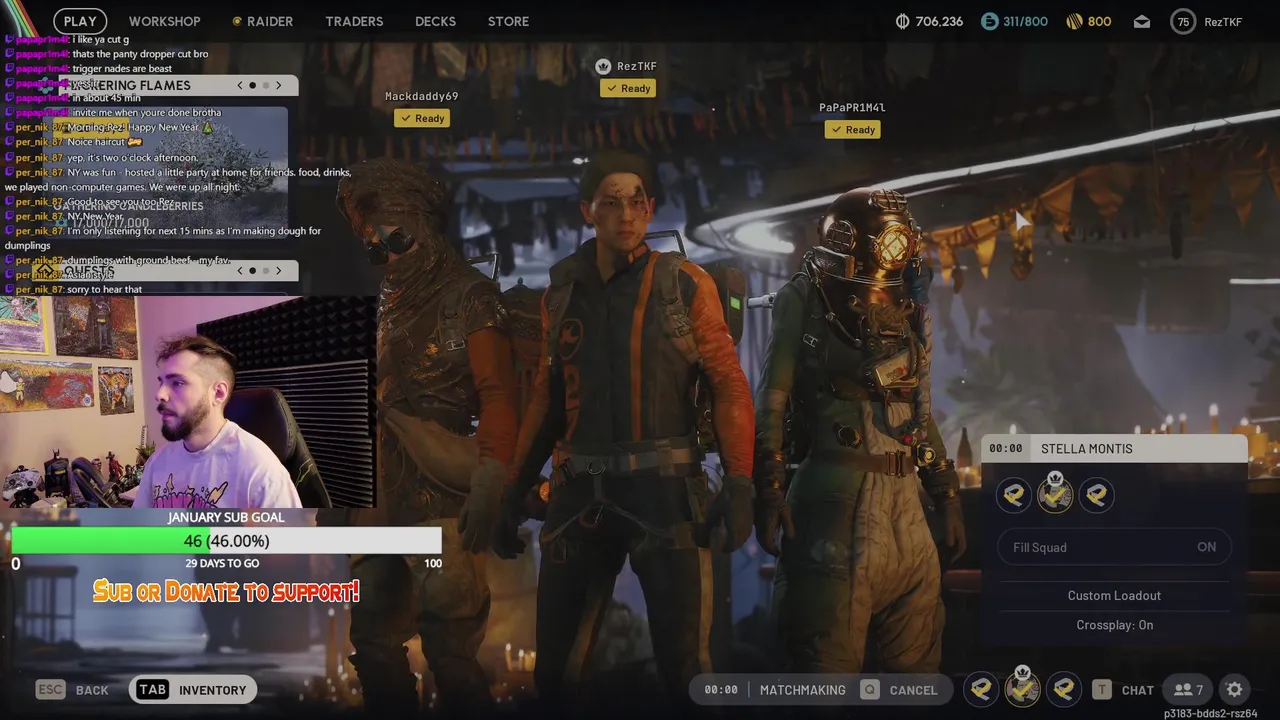Image resolution: width=1280 pixels, height=720 pixels.
Task: Click the gold striped currency icon beside 800
Action: pos(1074,21)
